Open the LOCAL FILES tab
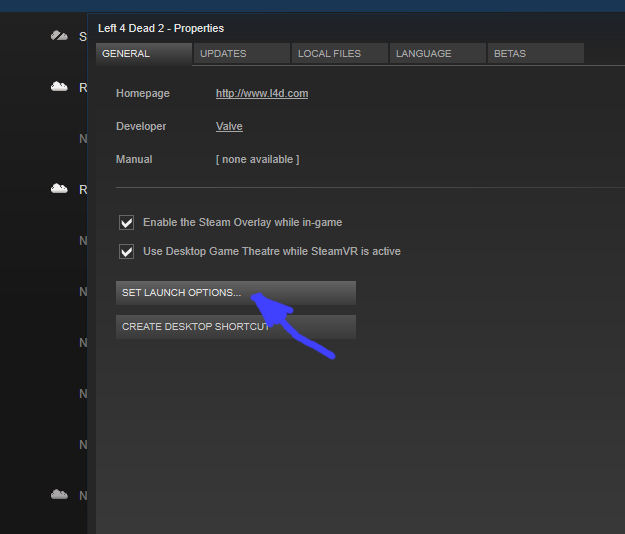 [340, 53]
